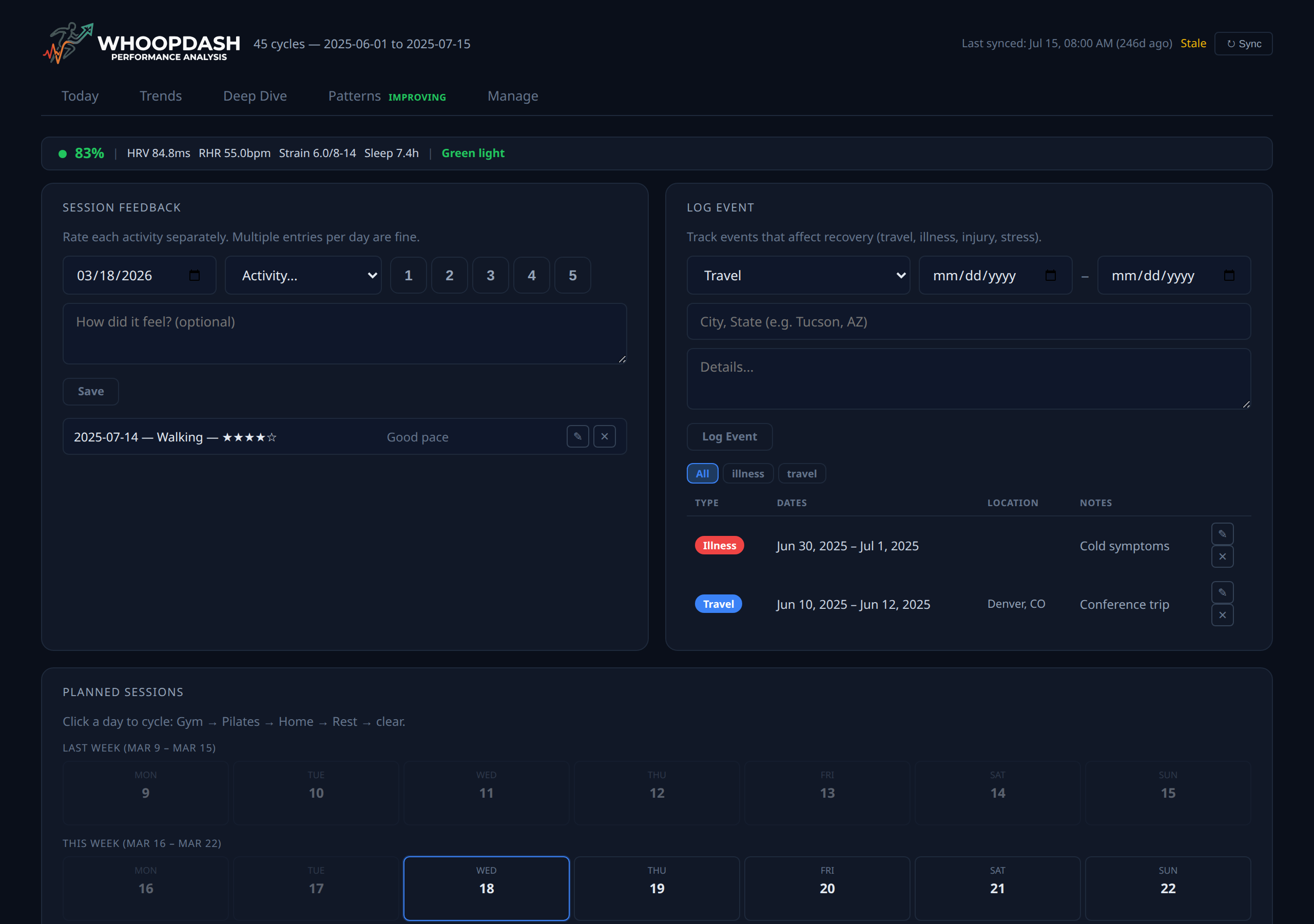Save the session feedback

point(90,391)
